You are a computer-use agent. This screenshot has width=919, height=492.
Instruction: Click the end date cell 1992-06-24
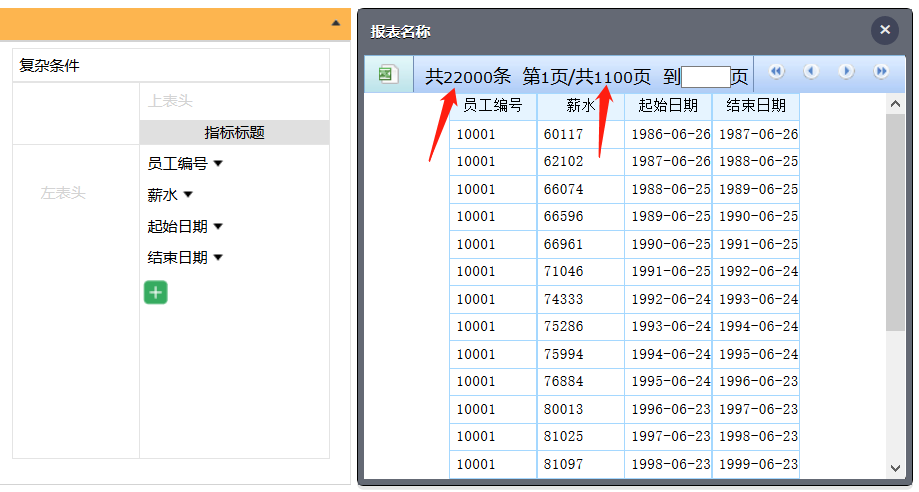[x=756, y=272]
